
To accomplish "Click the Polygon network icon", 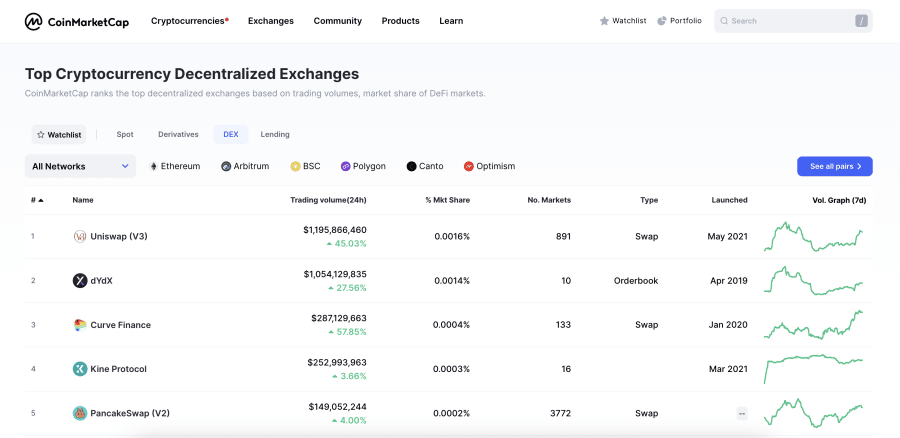I will point(345,166).
